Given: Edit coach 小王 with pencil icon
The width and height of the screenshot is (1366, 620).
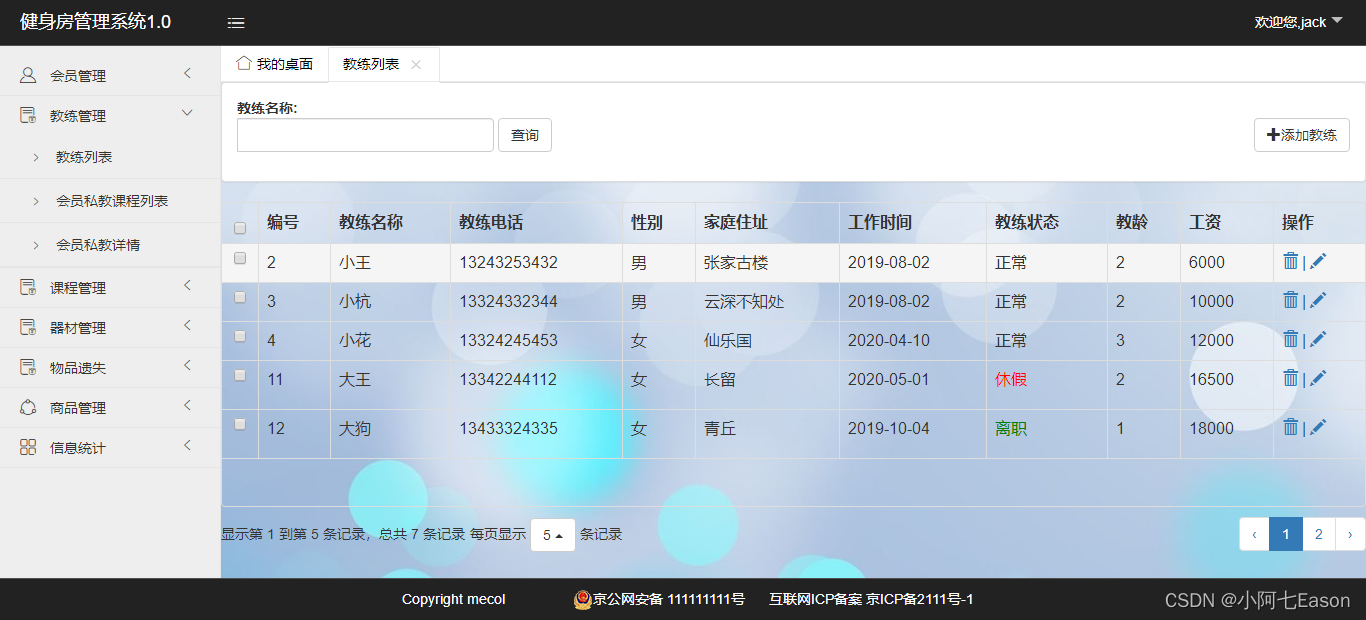Looking at the screenshot, I should tap(1318, 261).
